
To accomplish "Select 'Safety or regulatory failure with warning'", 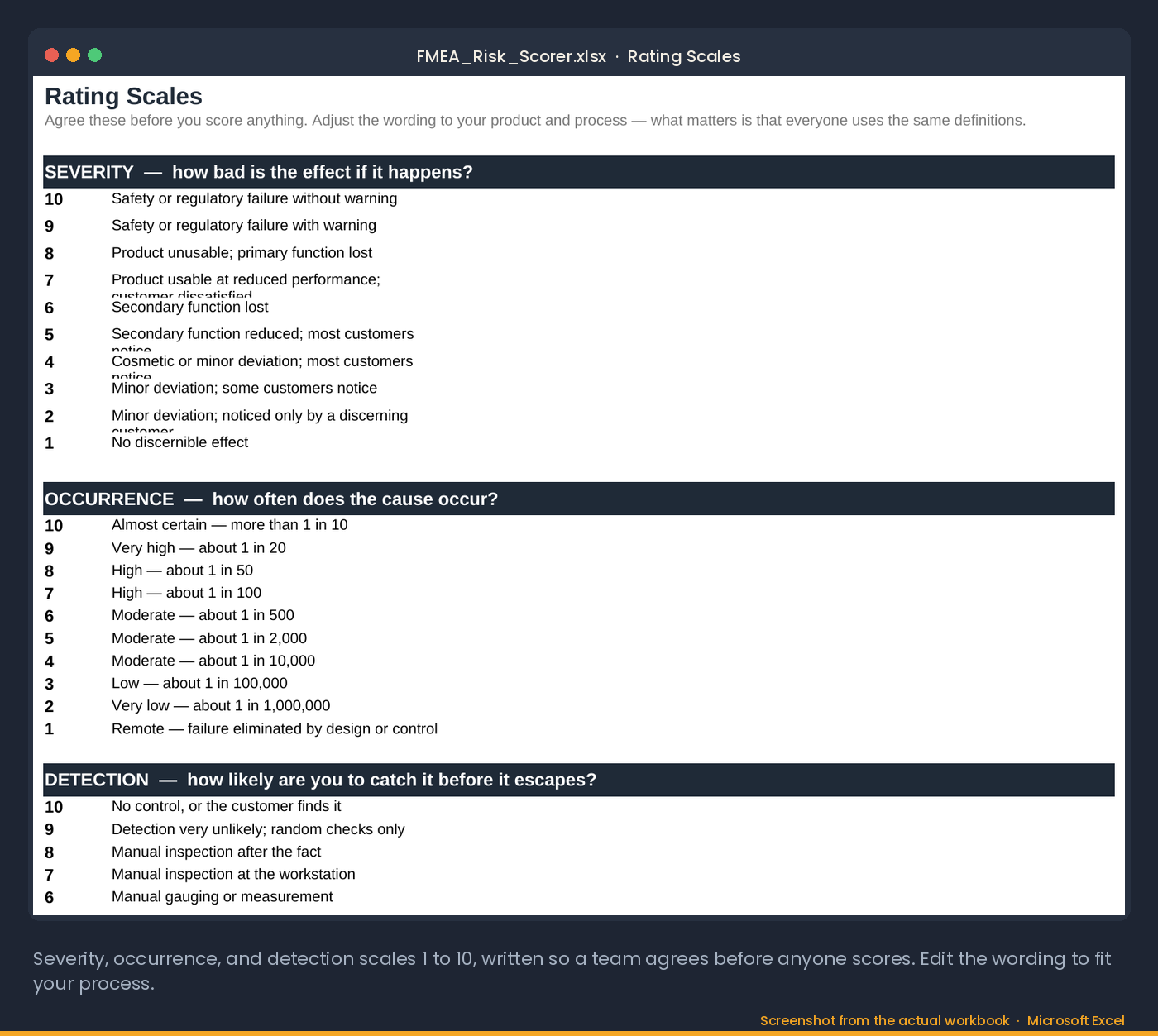I will [244, 225].
